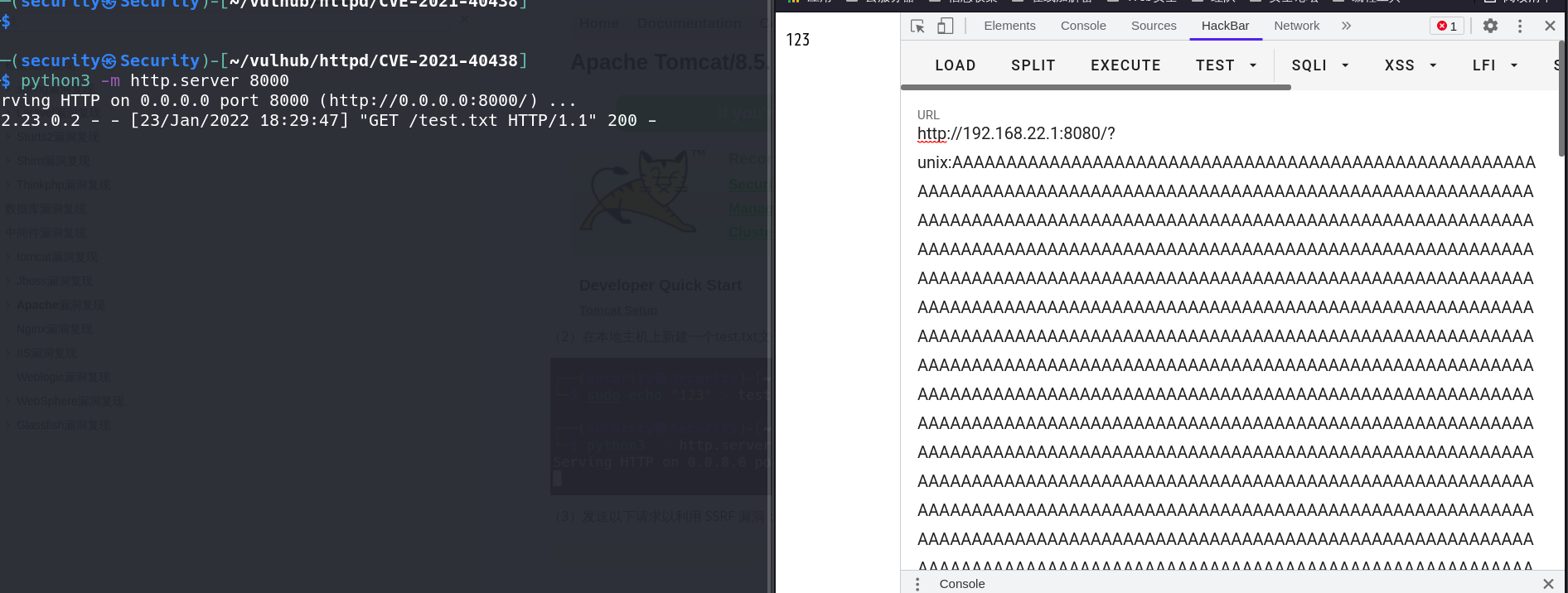Select the HackBar tab
Image resolution: width=1568 pixels, height=593 pixels.
tap(1225, 26)
